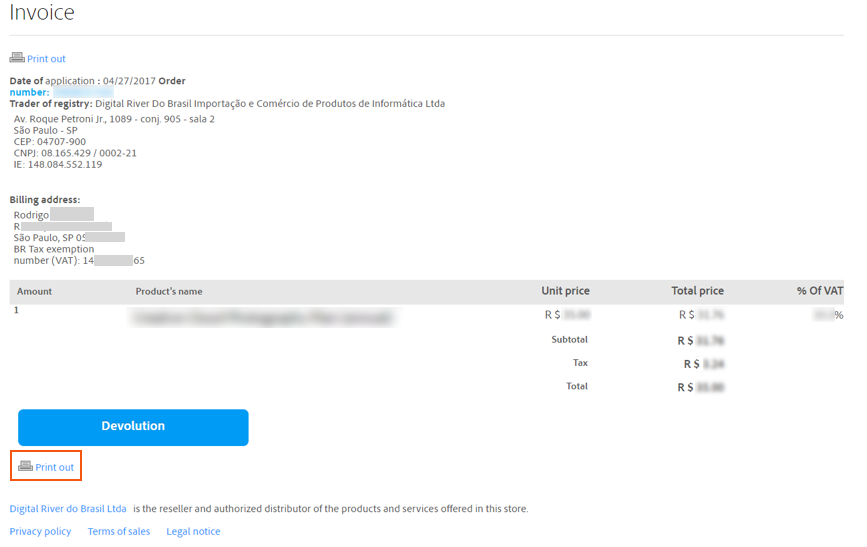The image size is (867, 547).
Task: Click the Total price column header
Action: (697, 291)
